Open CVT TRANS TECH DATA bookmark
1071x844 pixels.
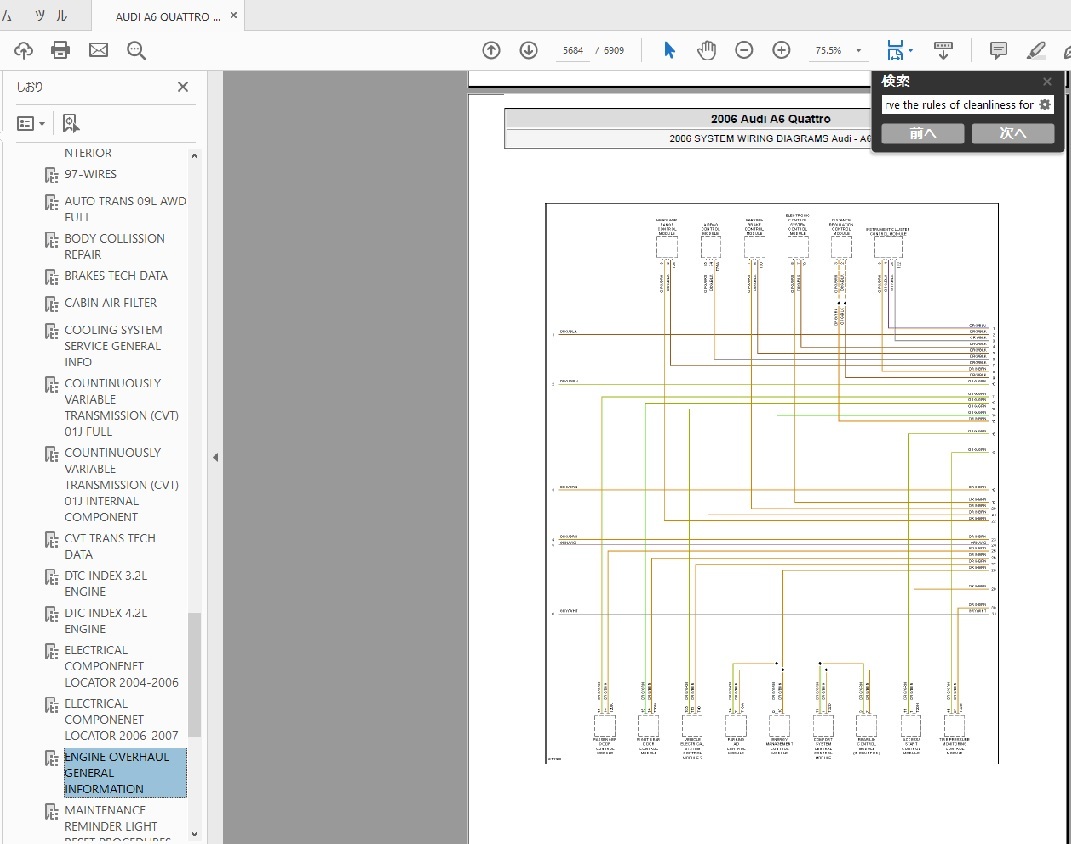[x=110, y=546]
